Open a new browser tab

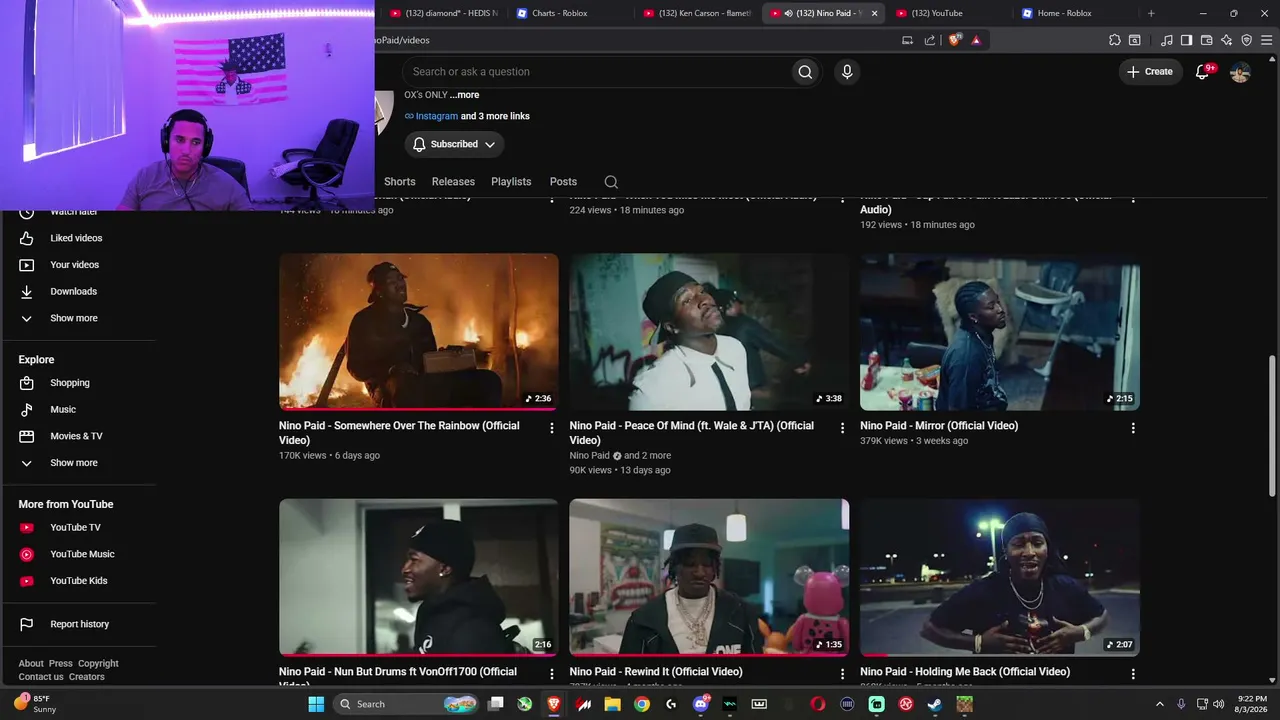[x=1151, y=13]
